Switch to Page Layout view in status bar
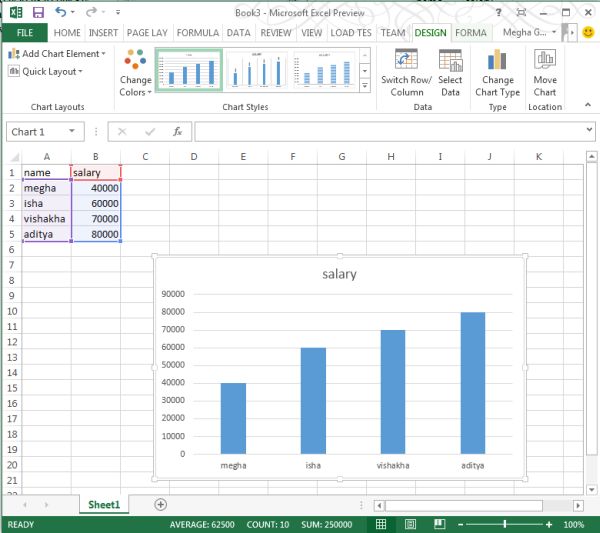This screenshot has width=600, height=533. tap(408, 524)
